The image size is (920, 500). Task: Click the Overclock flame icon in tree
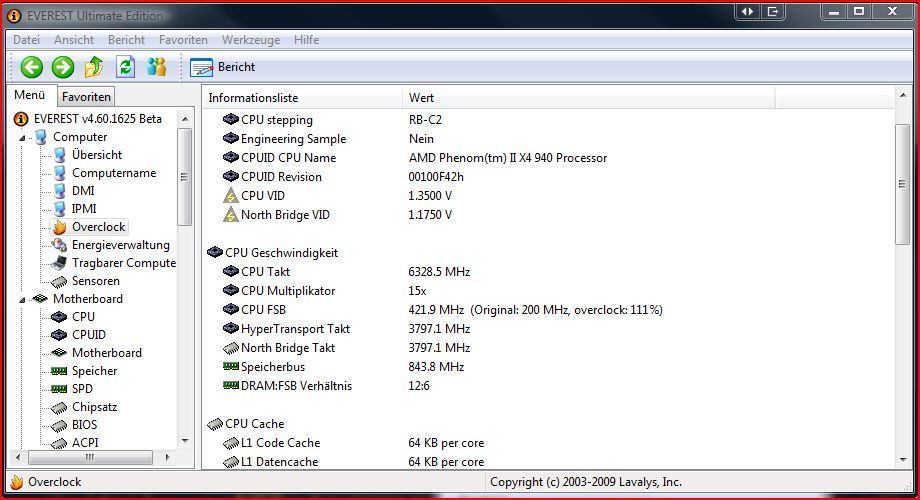click(59, 227)
